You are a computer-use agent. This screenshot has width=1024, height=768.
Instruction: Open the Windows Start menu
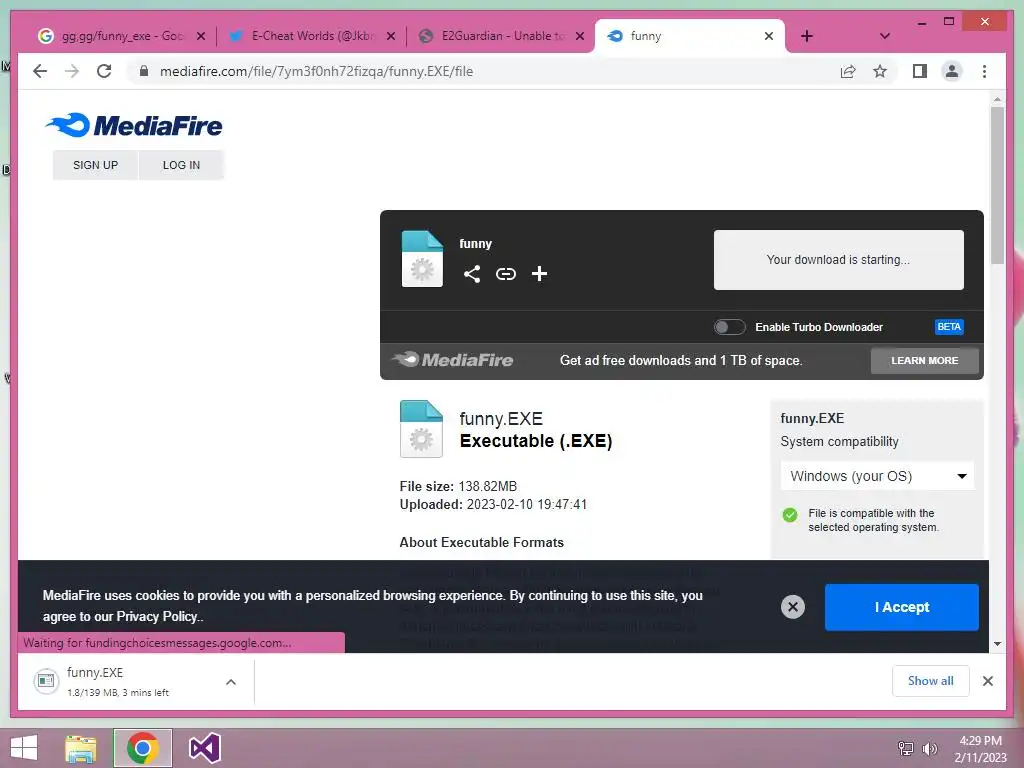coord(24,748)
